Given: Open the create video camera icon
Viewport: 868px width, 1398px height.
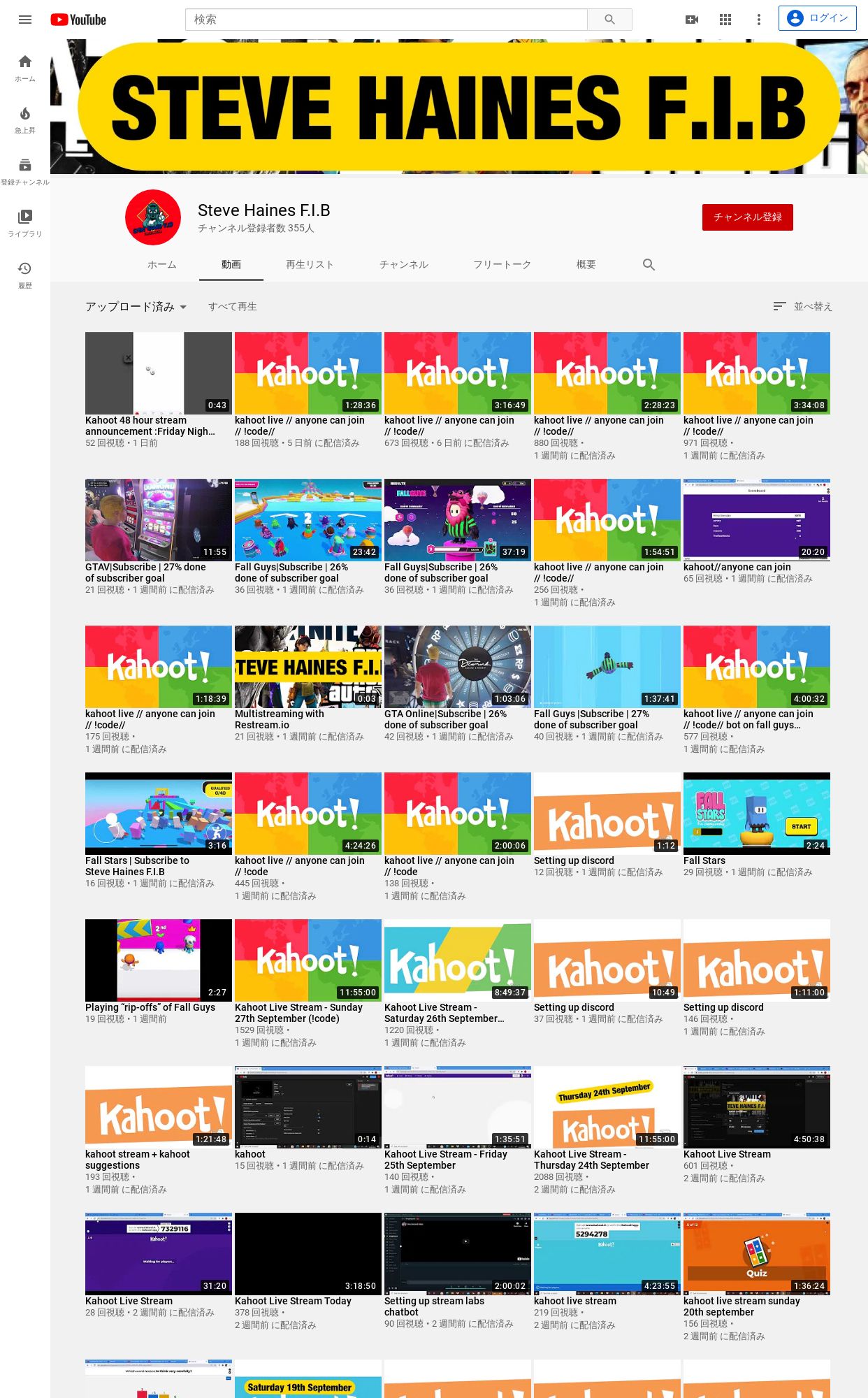Looking at the screenshot, I should [692, 20].
